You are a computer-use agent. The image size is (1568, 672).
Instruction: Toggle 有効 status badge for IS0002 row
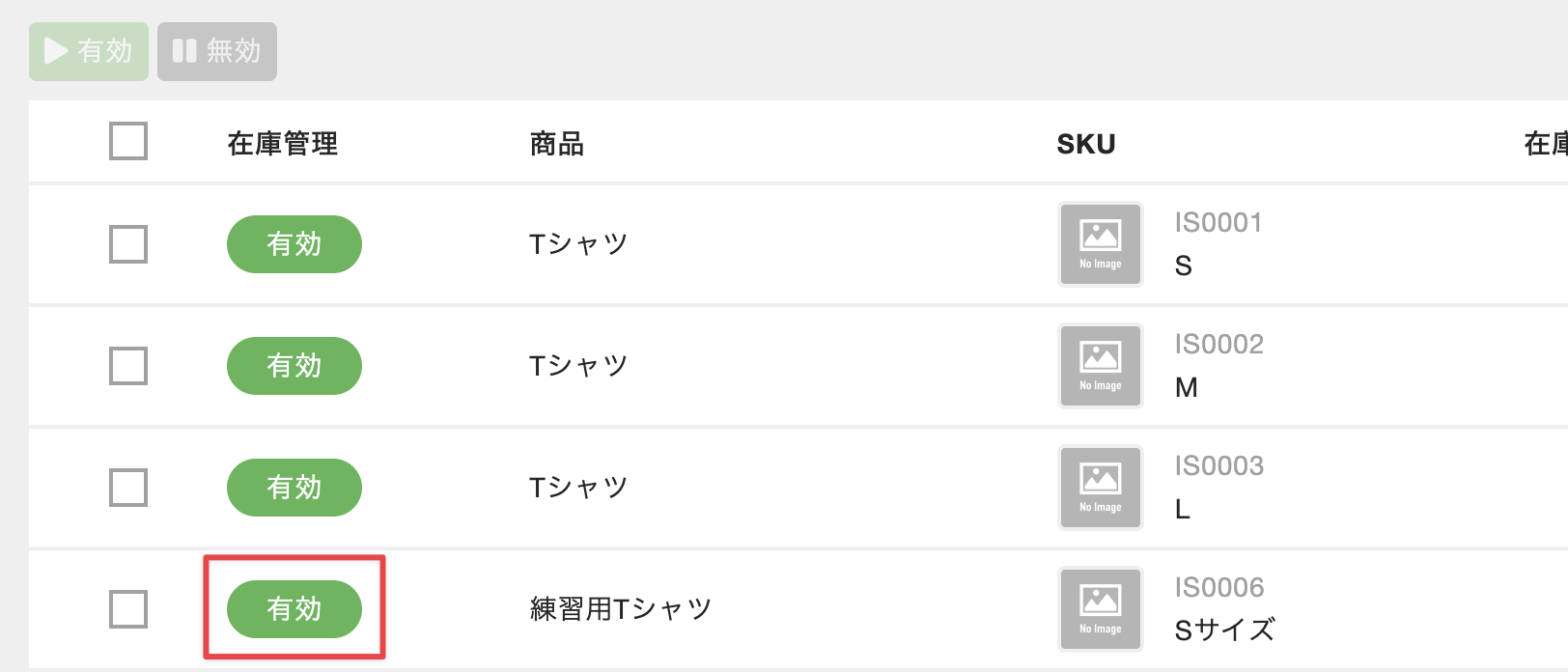[294, 366]
